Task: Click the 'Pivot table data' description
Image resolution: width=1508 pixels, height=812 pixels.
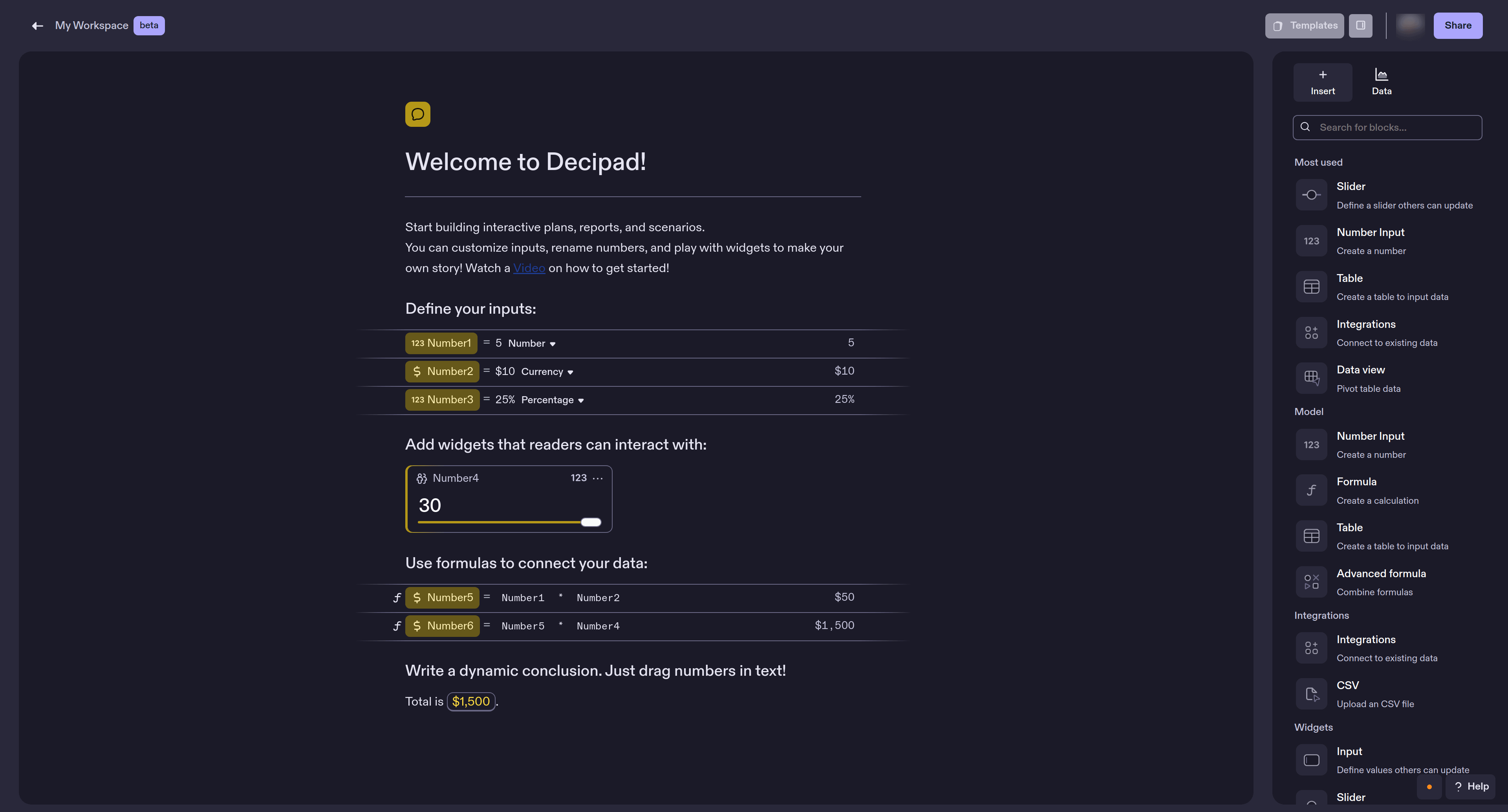Action: coord(1369,389)
